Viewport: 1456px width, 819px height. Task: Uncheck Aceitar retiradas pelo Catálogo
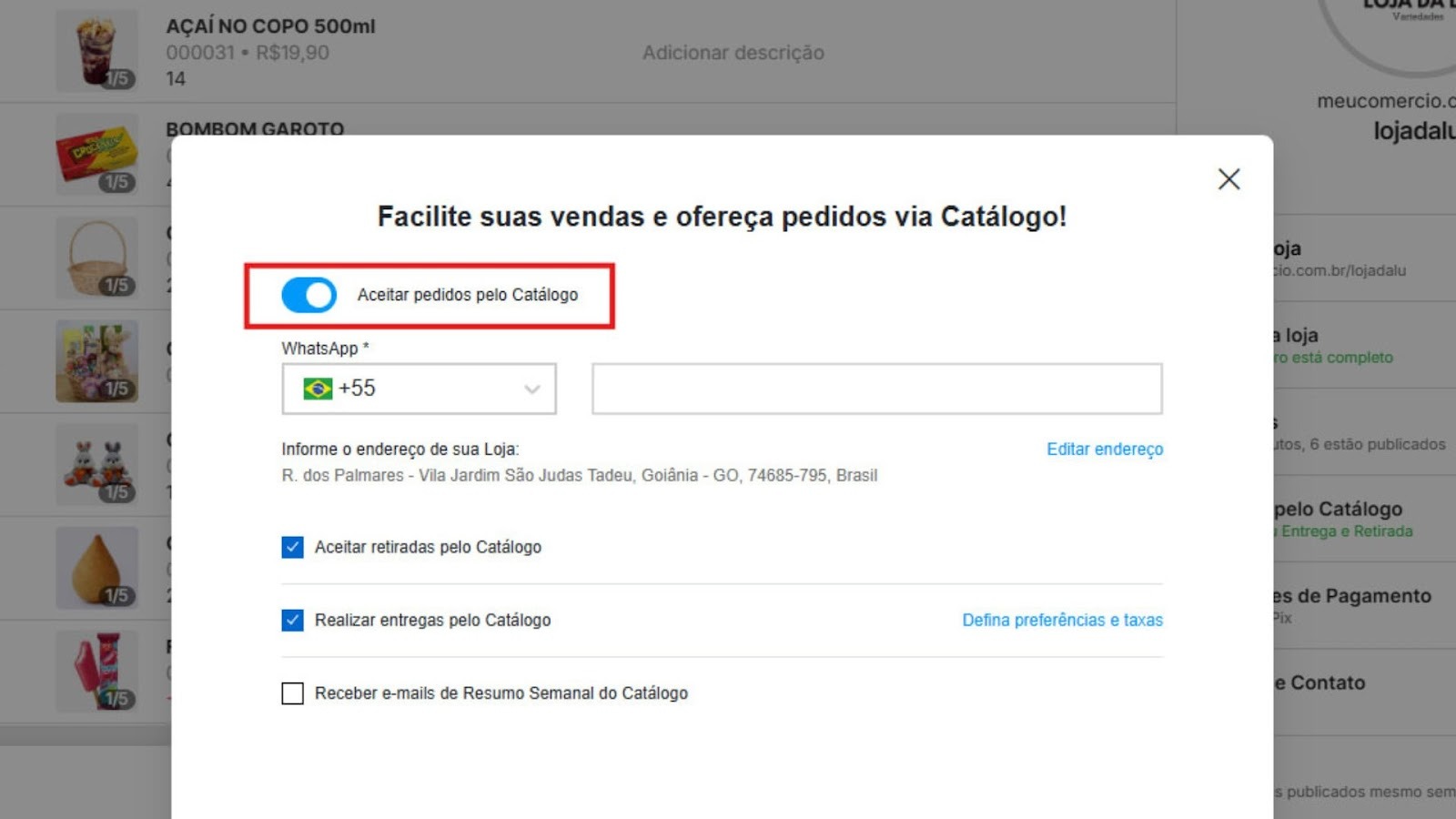point(291,547)
